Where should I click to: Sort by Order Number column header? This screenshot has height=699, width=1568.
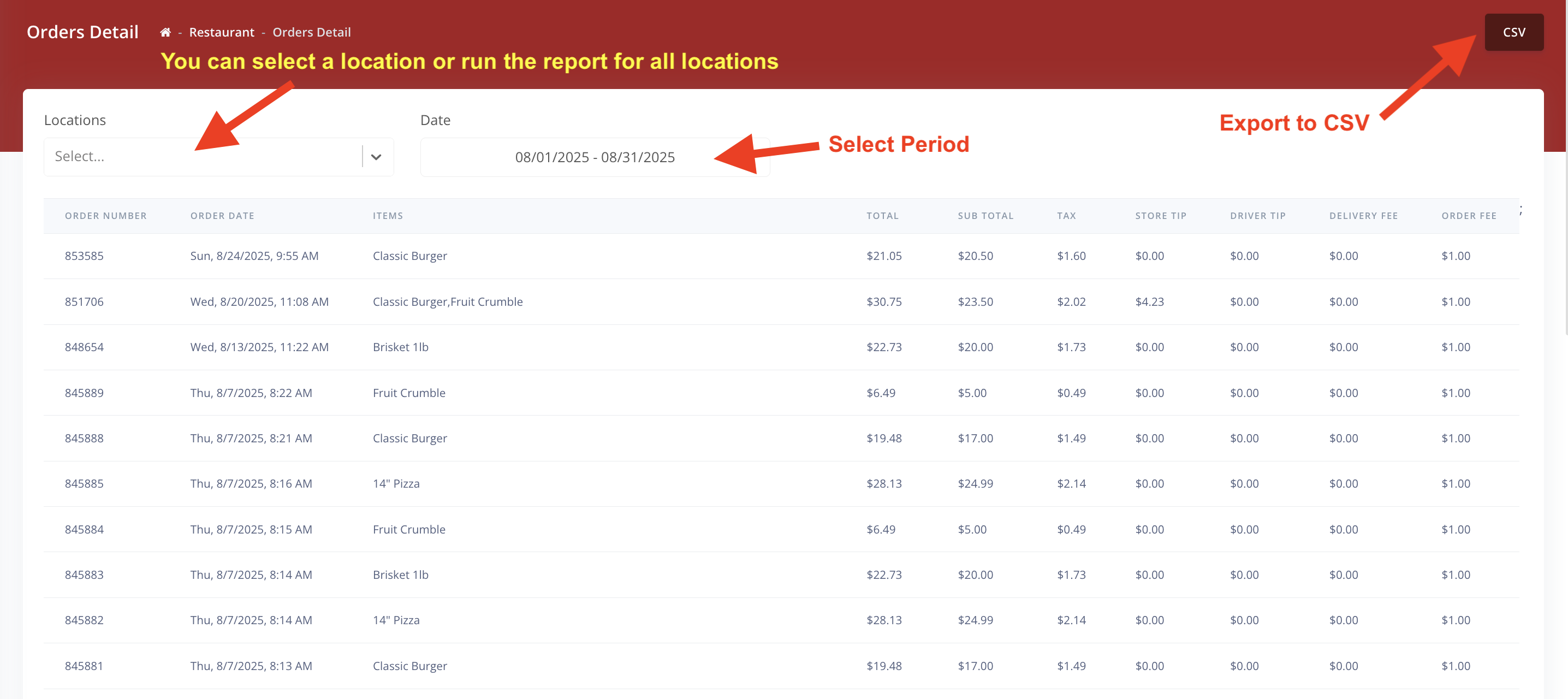[105, 216]
